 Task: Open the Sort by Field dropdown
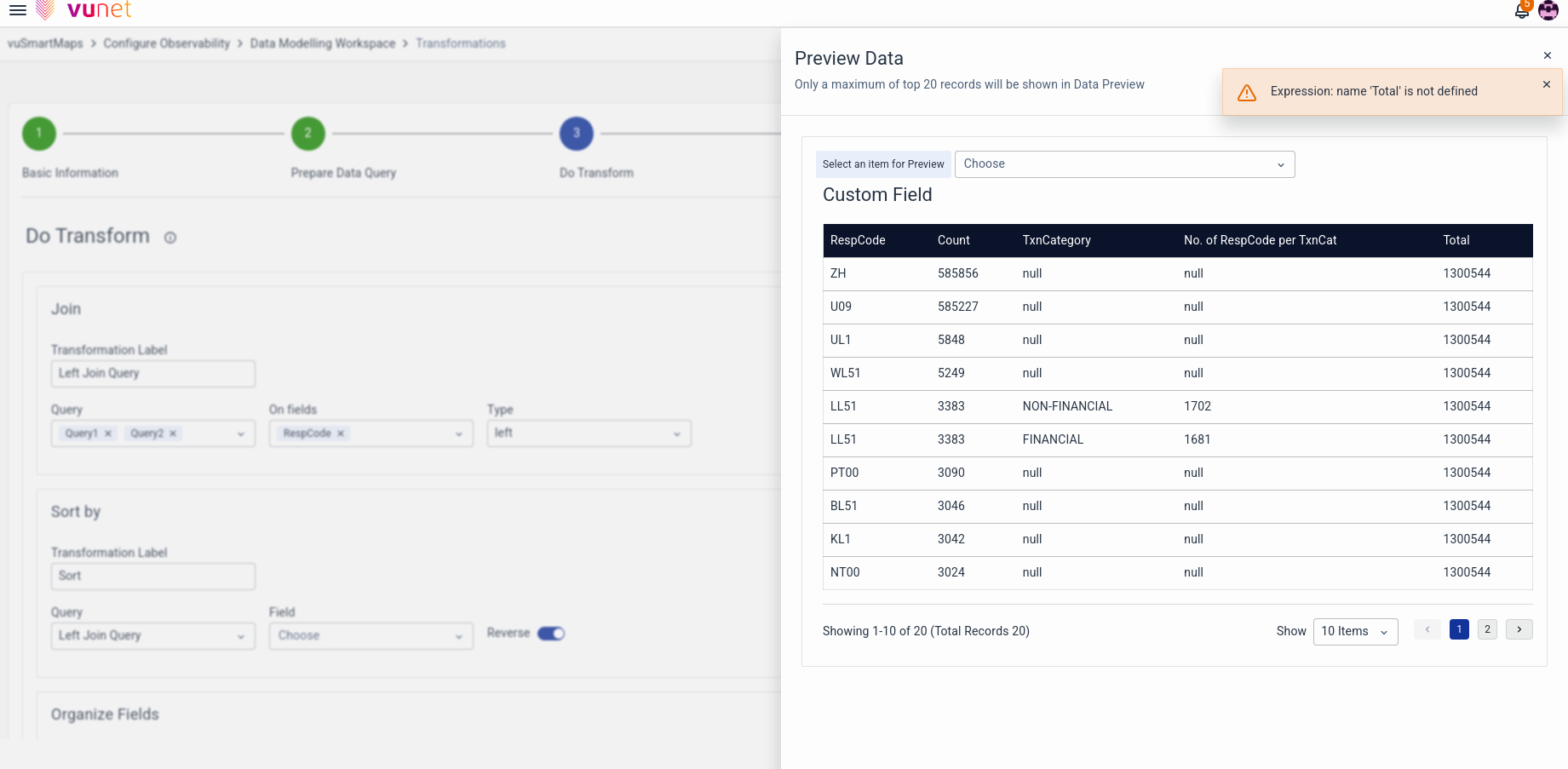[x=370, y=636]
